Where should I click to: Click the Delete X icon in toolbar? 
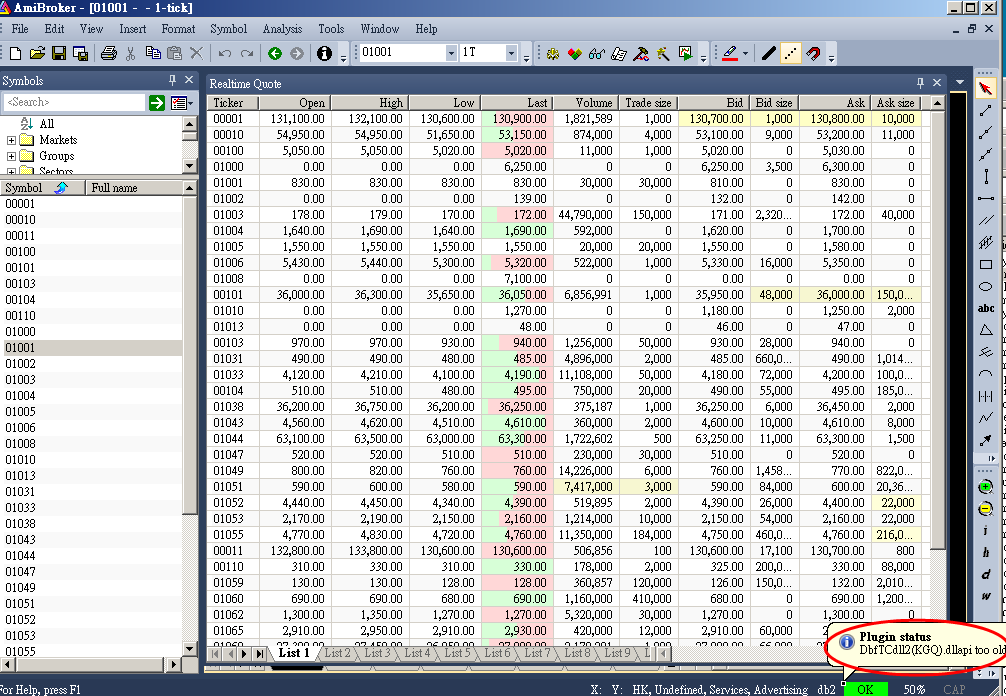click(196, 53)
